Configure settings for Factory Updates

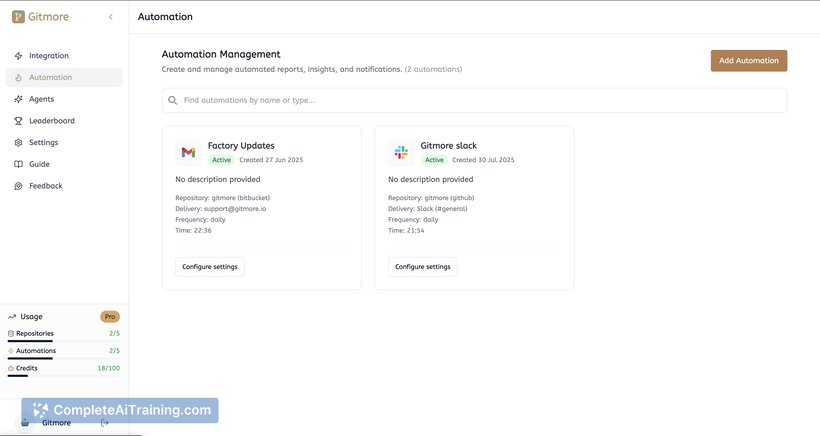(x=210, y=267)
